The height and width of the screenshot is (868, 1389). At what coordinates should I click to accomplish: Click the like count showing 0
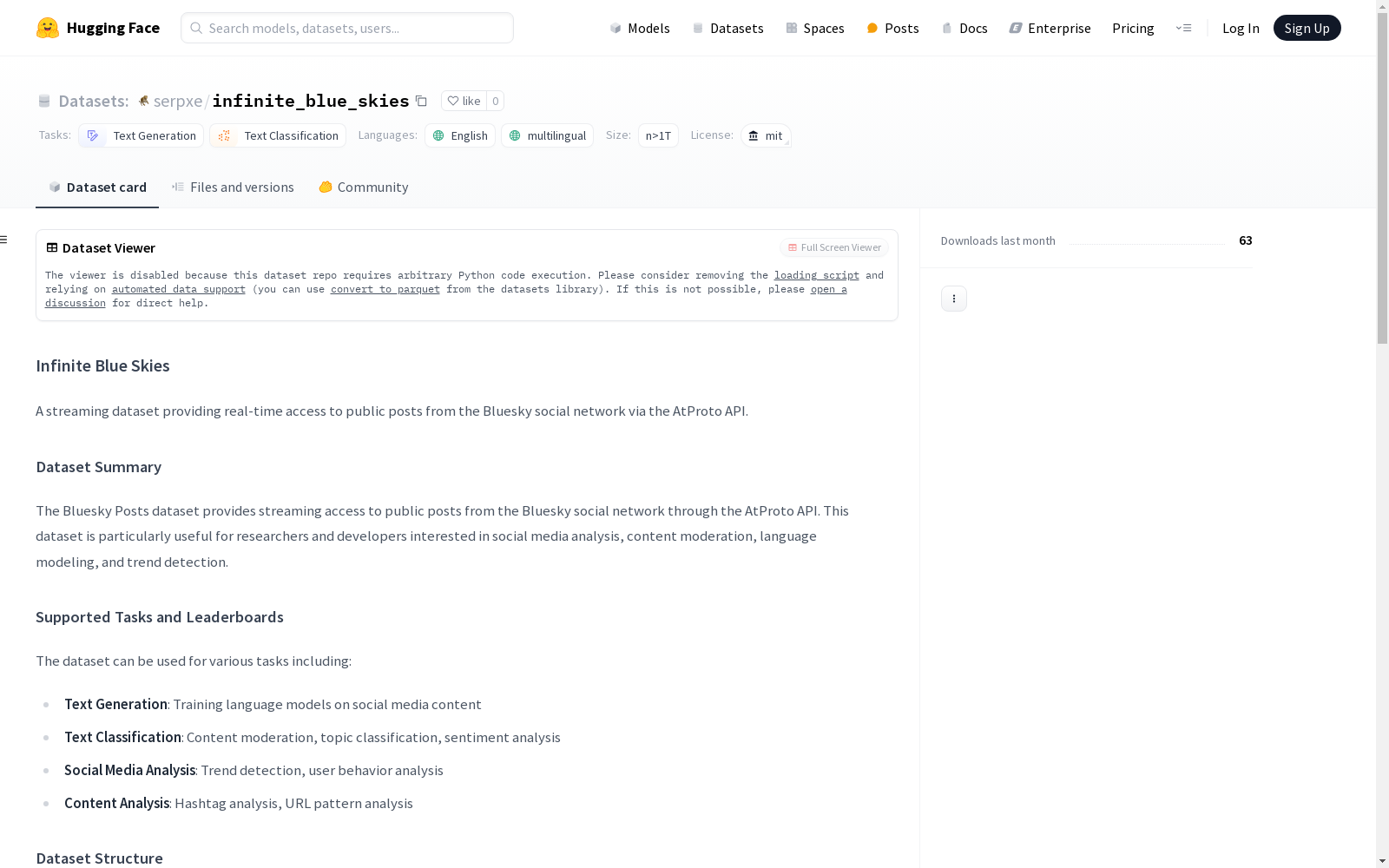coord(495,101)
